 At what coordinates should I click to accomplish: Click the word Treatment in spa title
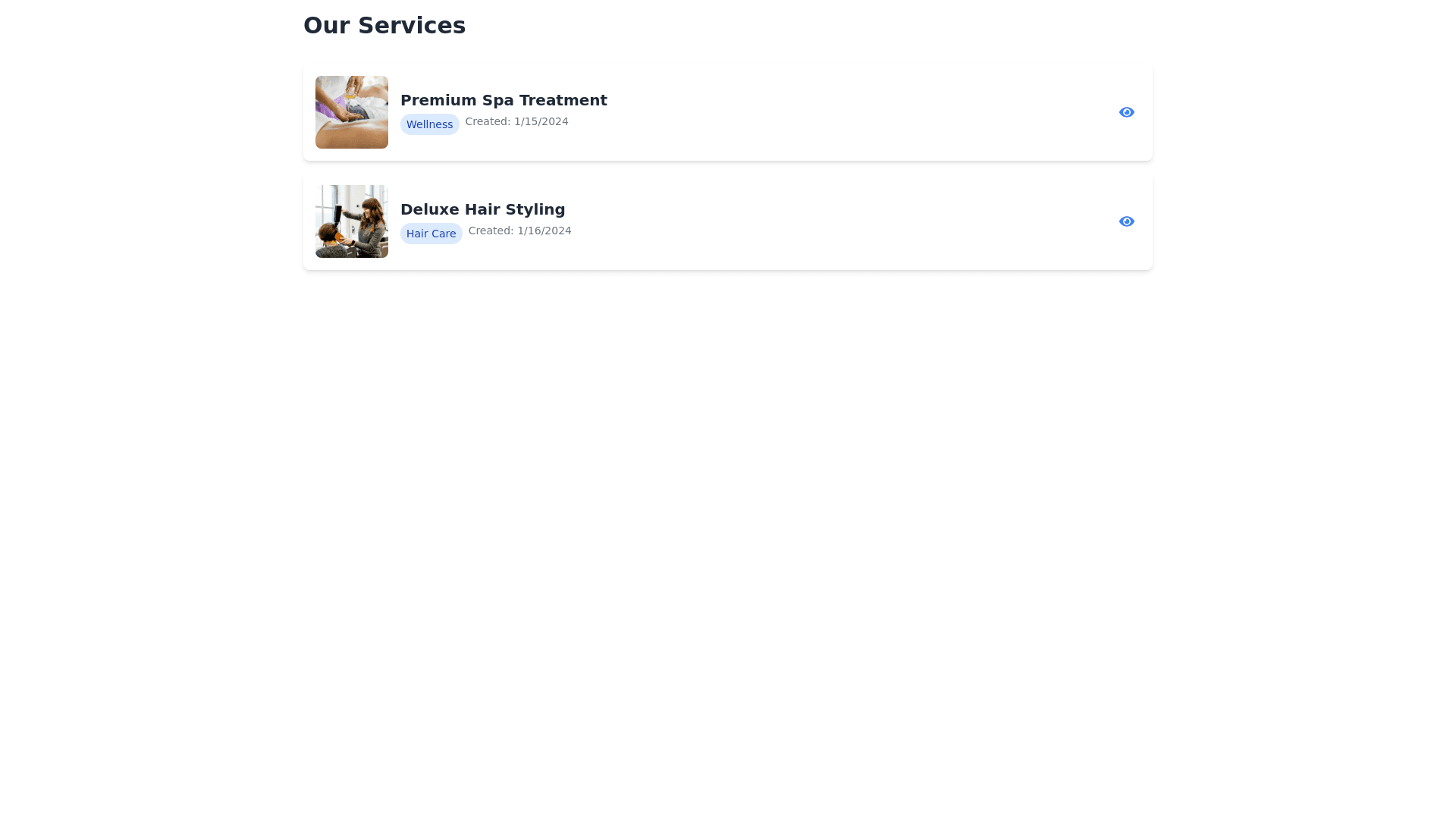coord(563,100)
